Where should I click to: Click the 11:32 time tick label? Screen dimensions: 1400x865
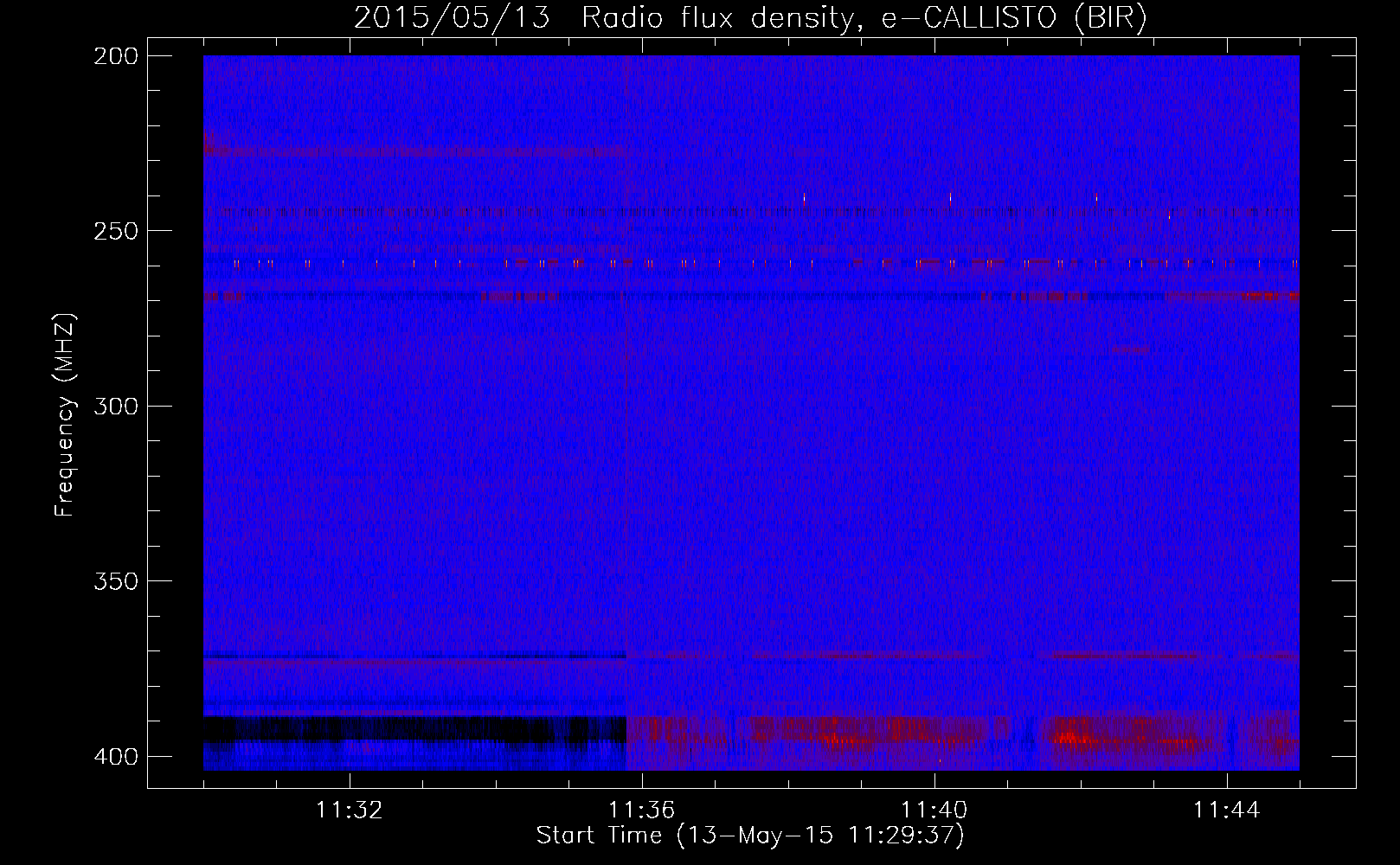350,810
